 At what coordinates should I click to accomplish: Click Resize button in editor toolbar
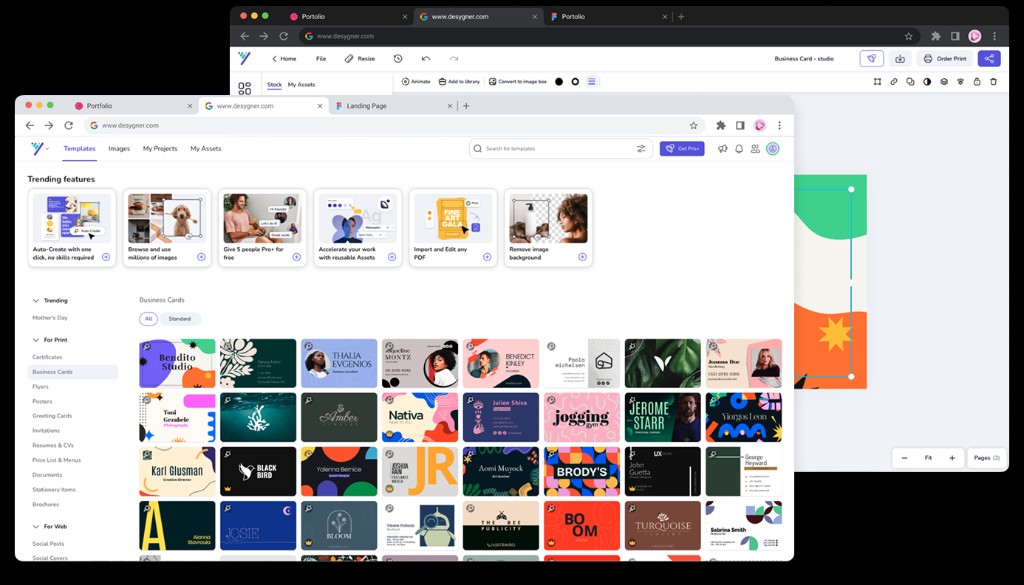point(360,59)
